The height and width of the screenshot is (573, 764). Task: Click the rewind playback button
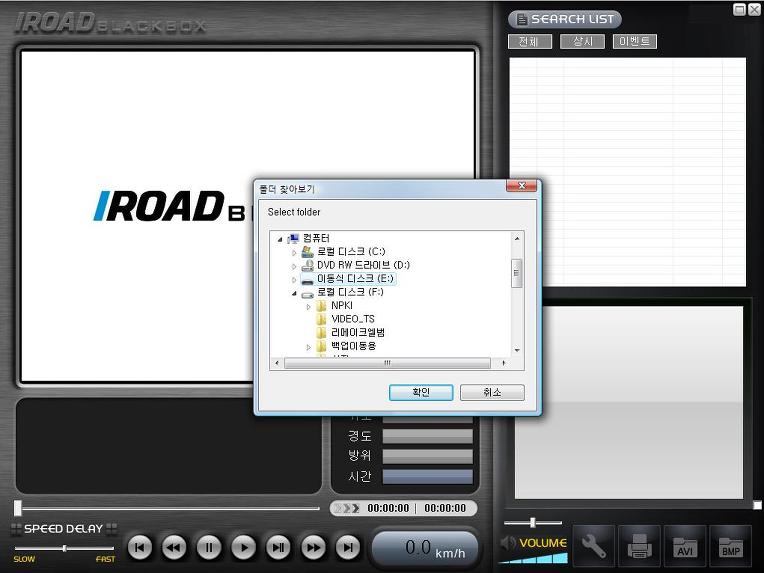(x=174, y=548)
